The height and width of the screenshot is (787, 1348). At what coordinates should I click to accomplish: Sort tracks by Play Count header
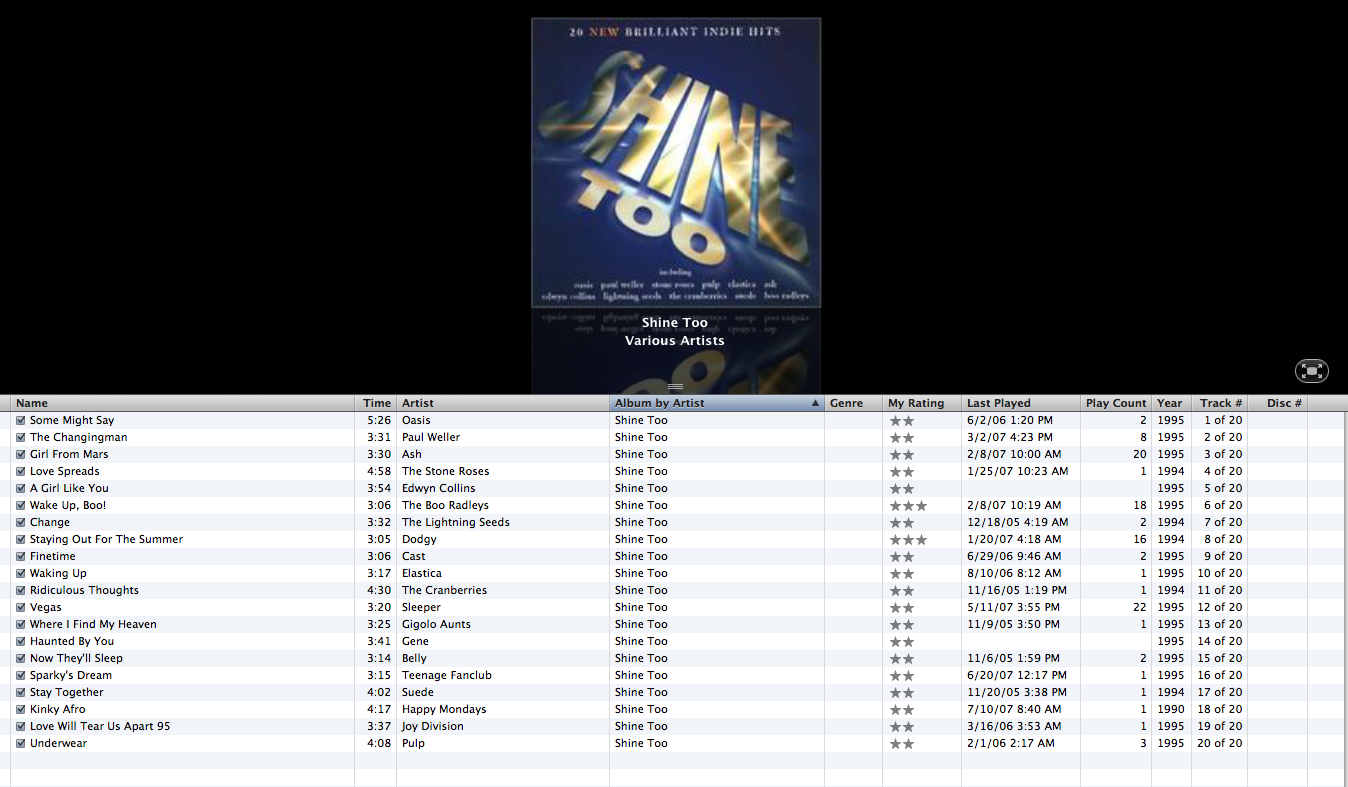pos(1116,403)
